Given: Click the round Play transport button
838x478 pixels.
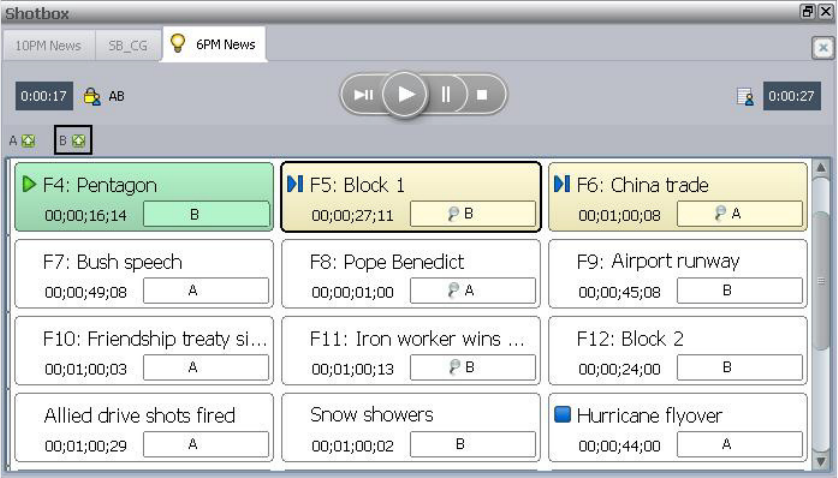Looking at the screenshot, I should click(x=405, y=95).
